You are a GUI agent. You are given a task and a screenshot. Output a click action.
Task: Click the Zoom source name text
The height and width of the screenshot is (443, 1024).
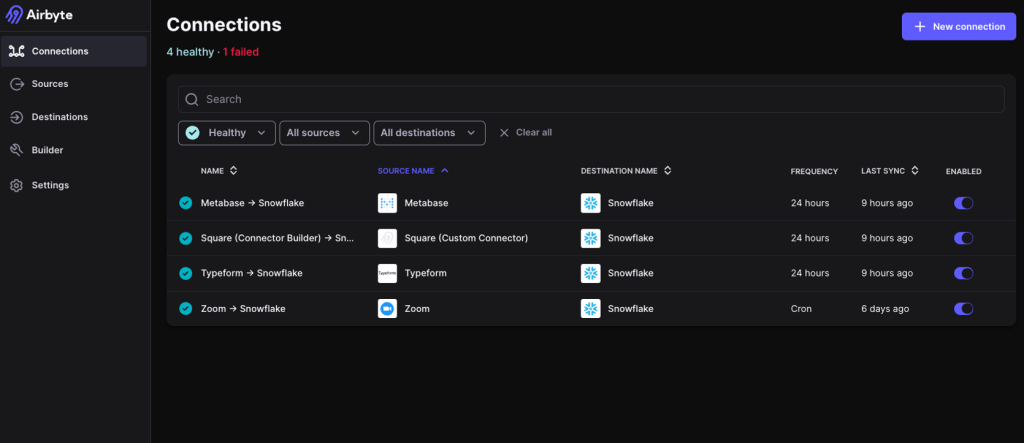point(417,308)
